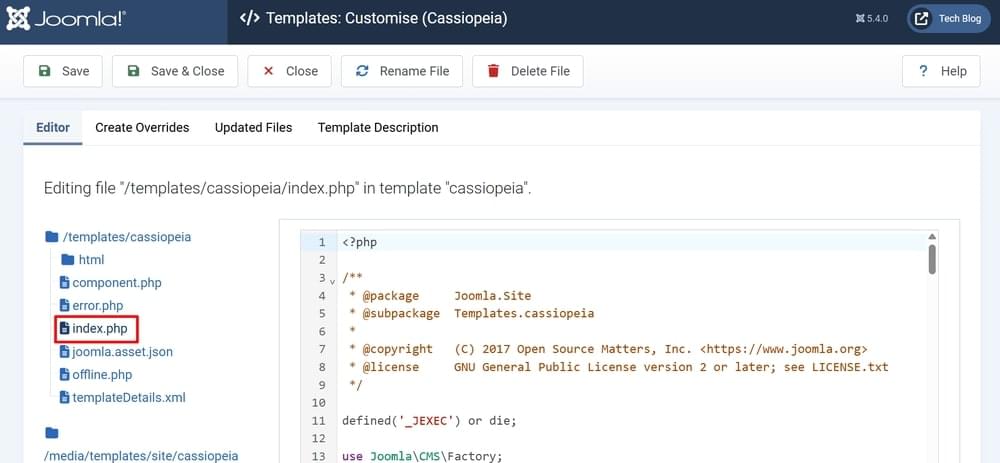This screenshot has height=463, width=1000.
Task: Click Rename File button
Action: pos(402,71)
